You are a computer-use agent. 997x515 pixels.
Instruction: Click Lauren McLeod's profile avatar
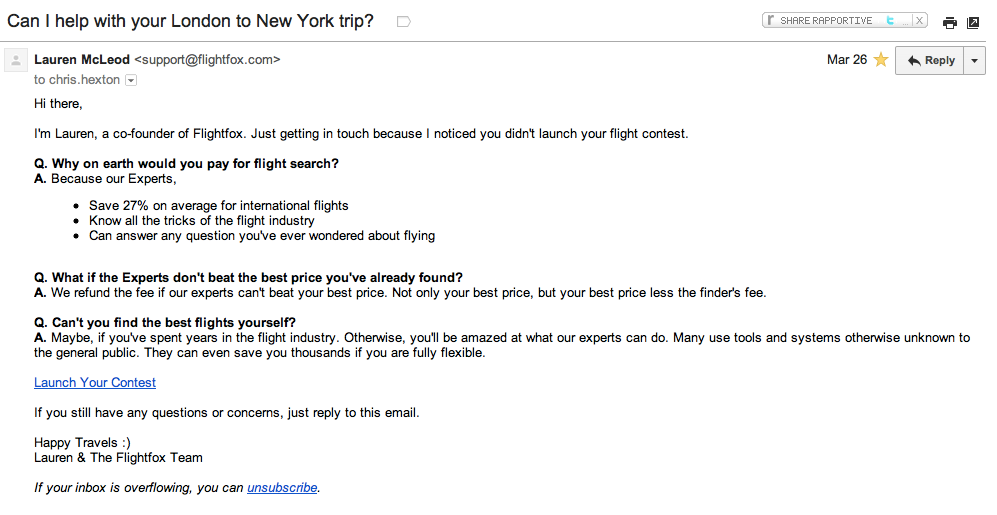point(16,61)
